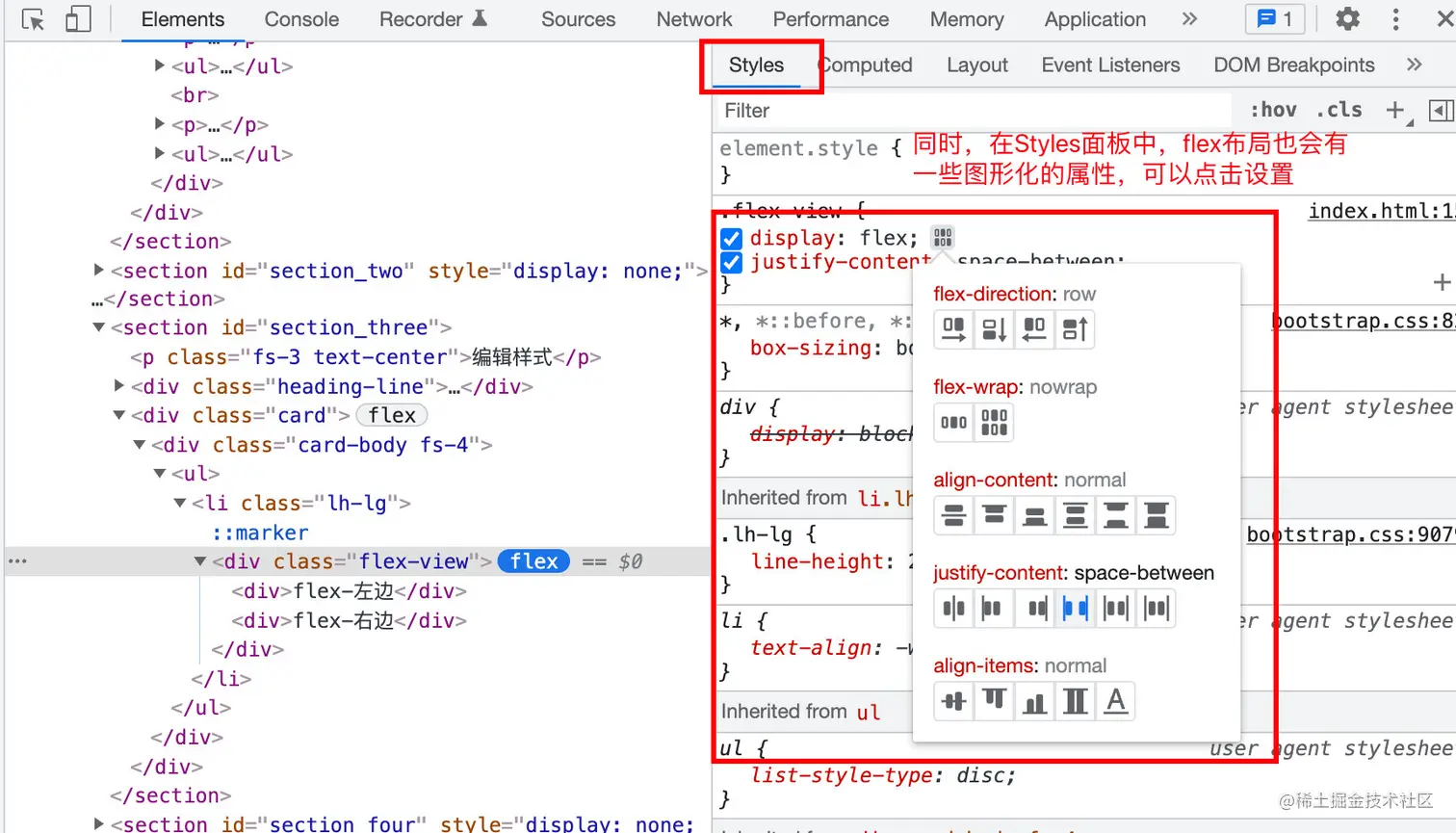
Task: Open the flexbox editor icon beside display: flex
Action: 943,237
